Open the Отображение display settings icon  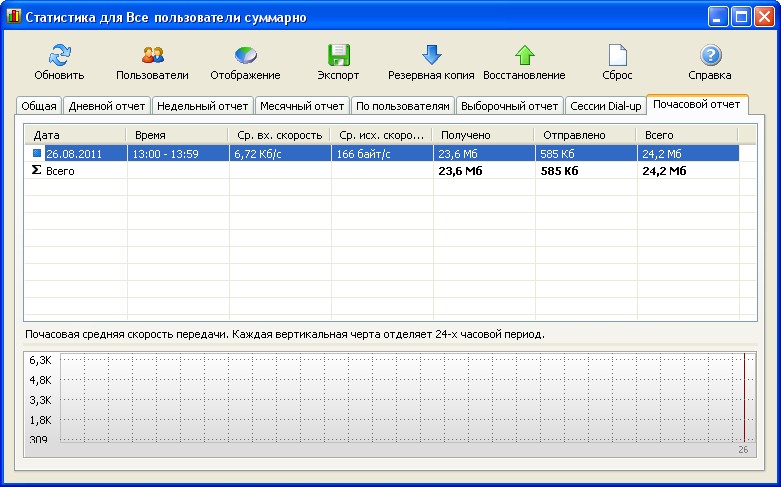(246, 55)
